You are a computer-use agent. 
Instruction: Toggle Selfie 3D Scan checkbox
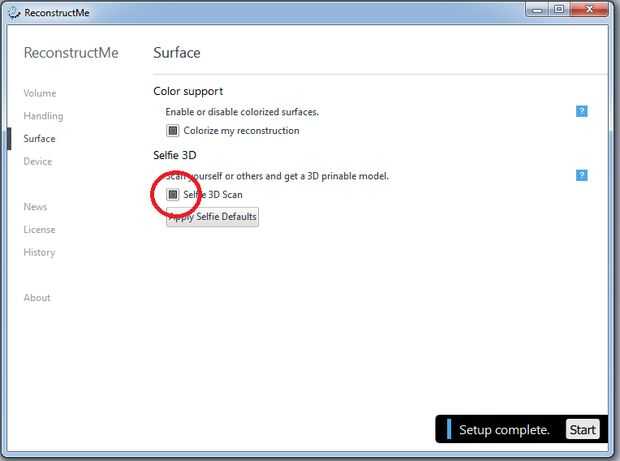pos(172,195)
